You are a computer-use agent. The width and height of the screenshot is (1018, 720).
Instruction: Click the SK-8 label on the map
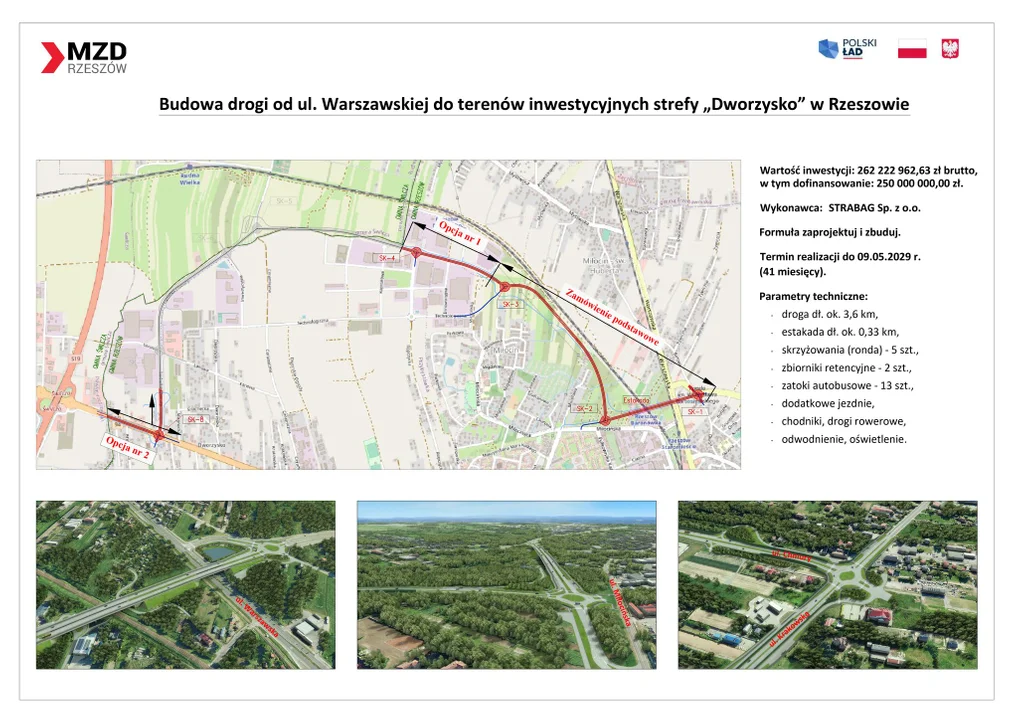195,420
